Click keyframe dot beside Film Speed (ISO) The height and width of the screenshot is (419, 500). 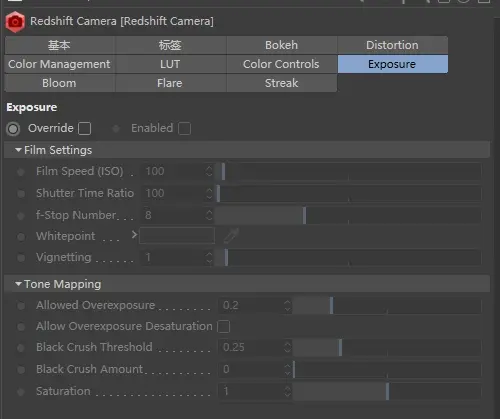pyautogui.click(x=21, y=172)
